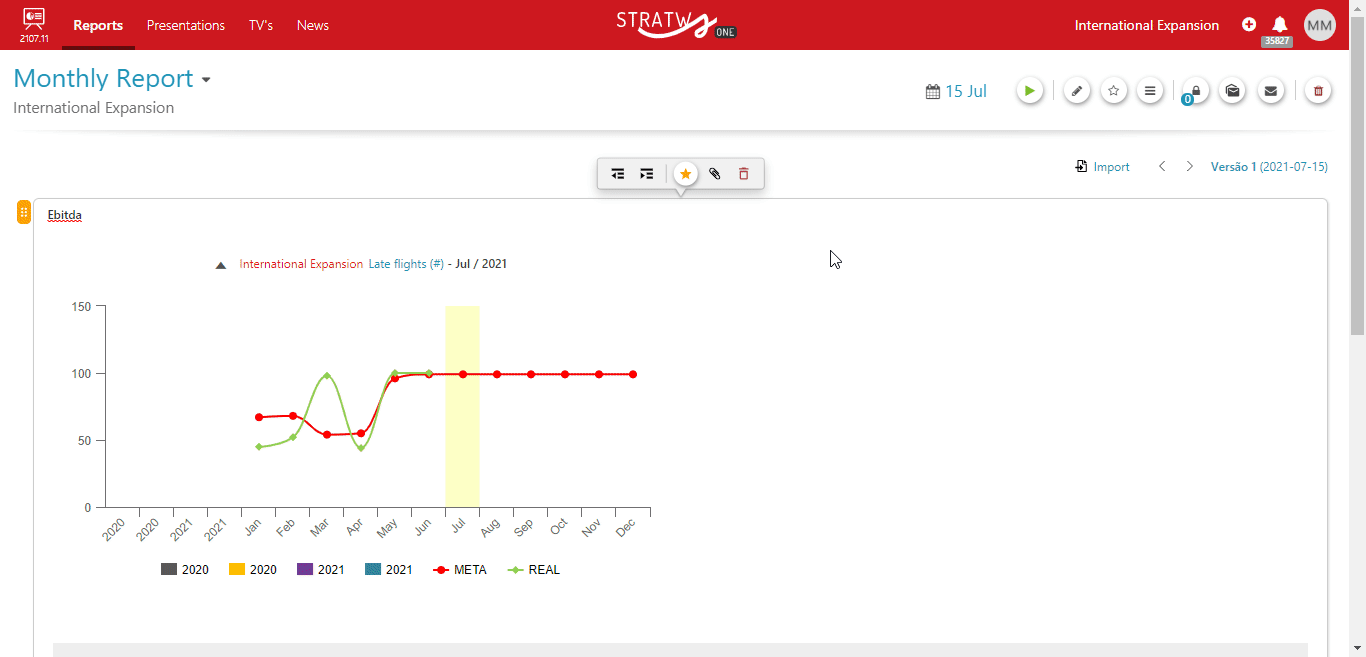
Task: Toggle the REAL legend series
Action: (534, 570)
